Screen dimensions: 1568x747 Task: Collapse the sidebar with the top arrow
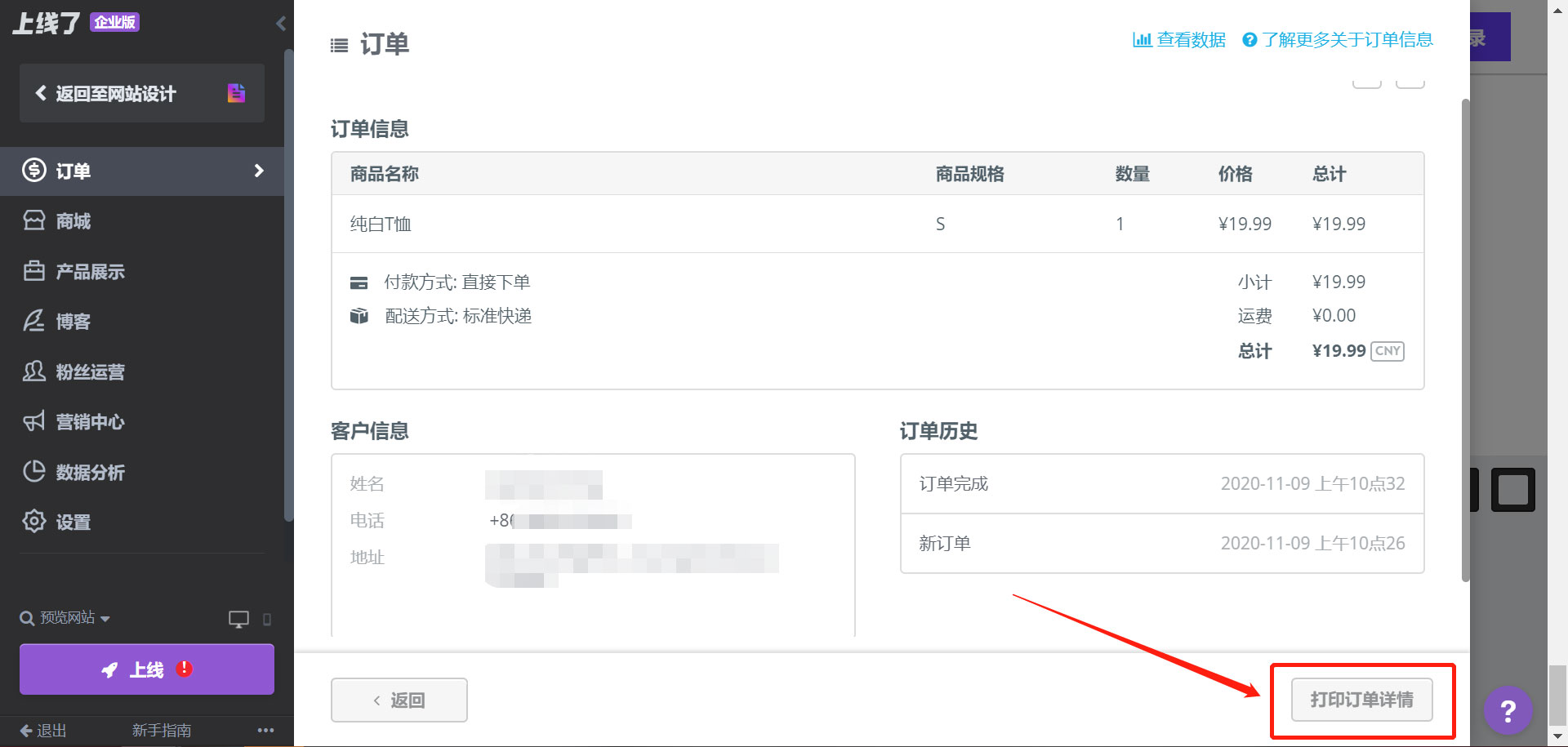point(281,23)
